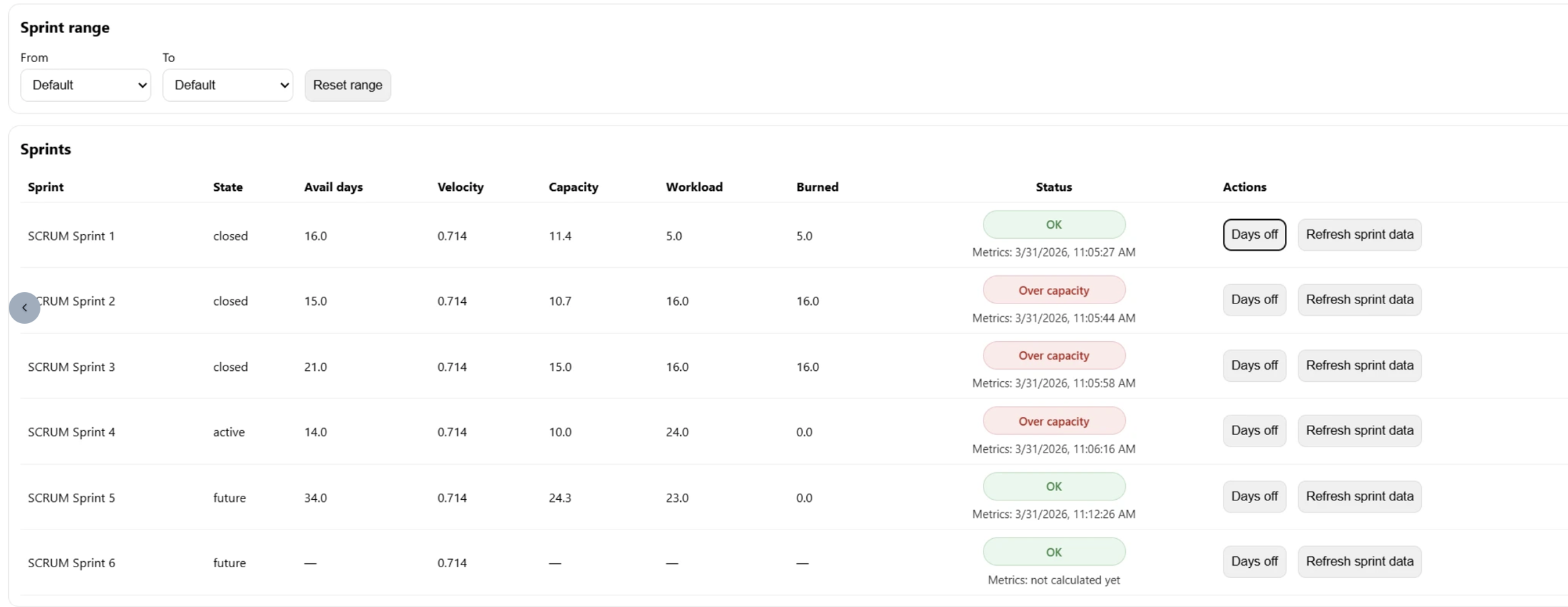Click the OK status badge of Sprint 1
Viewport: 1568px width, 607px height.
[x=1054, y=225]
